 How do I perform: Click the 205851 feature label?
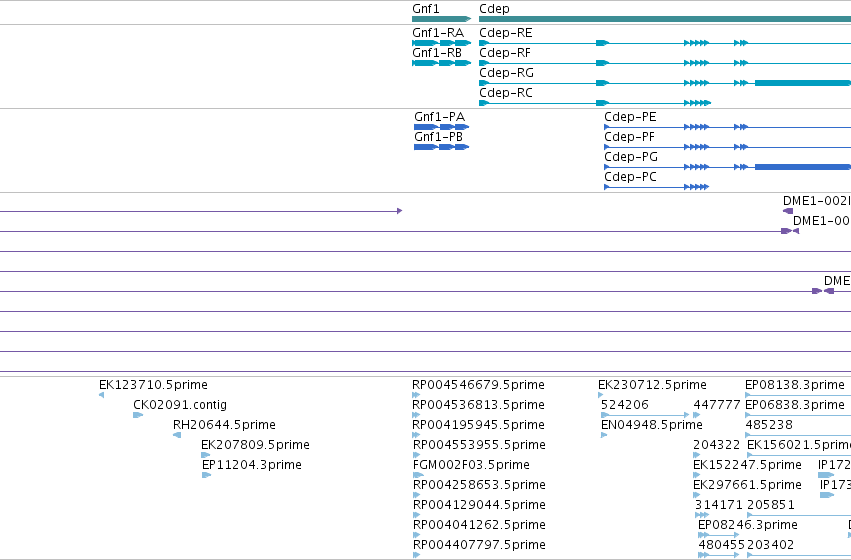pyautogui.click(x=771, y=505)
